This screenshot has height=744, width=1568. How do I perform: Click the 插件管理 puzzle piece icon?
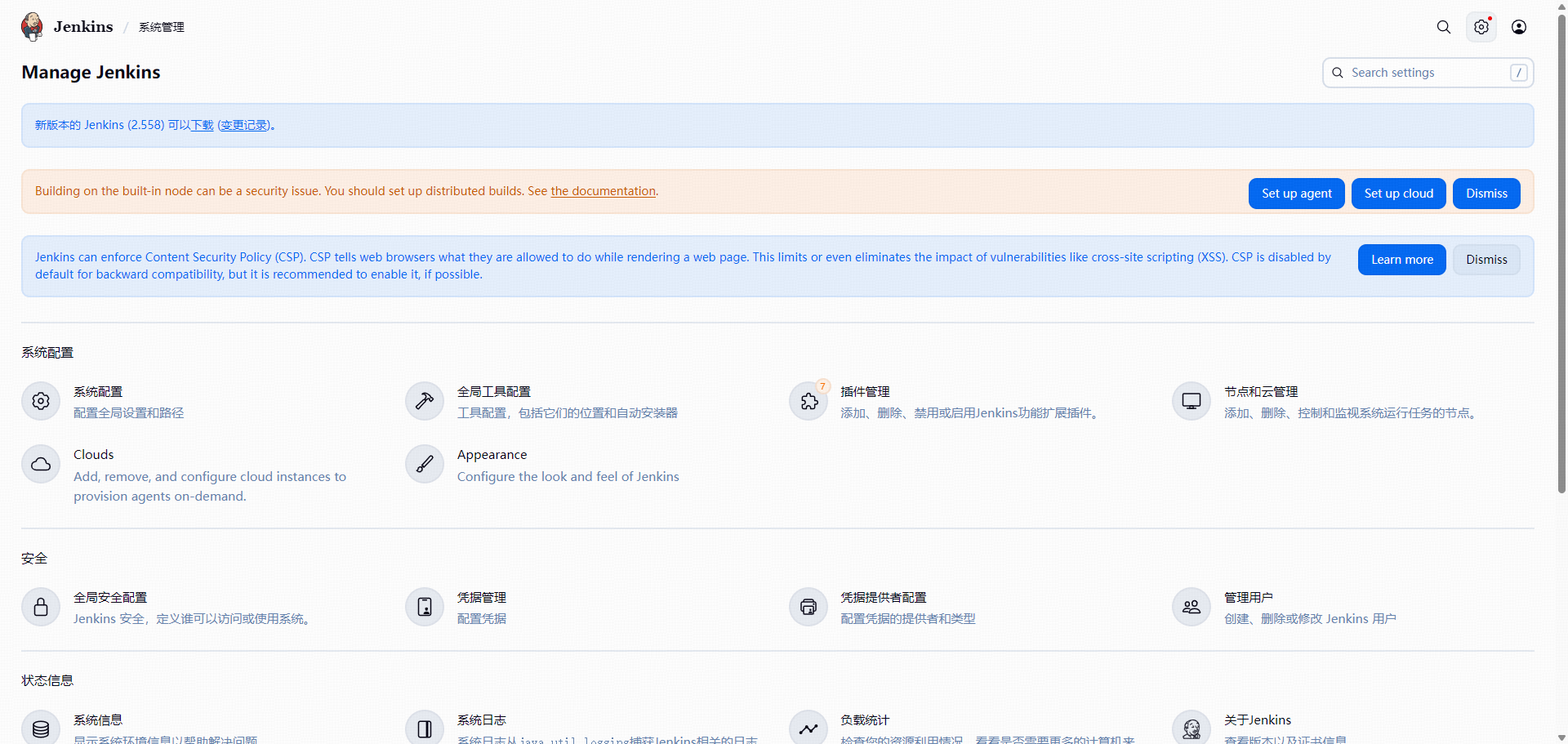coord(808,401)
